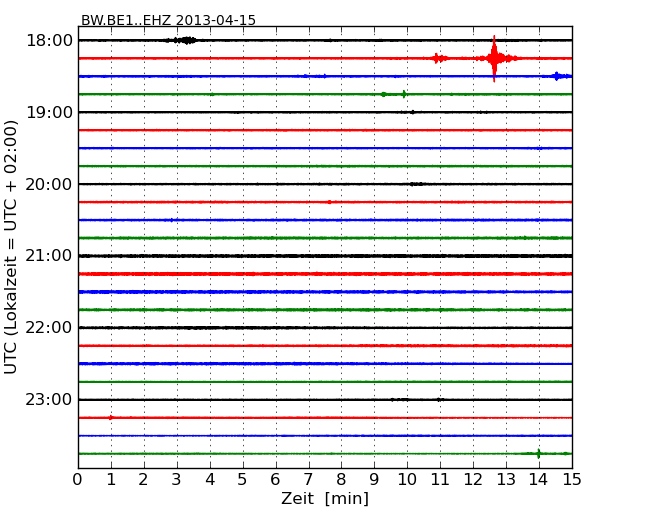Click the x-axis tick label 12
650x520 pixels.
pos(473,479)
